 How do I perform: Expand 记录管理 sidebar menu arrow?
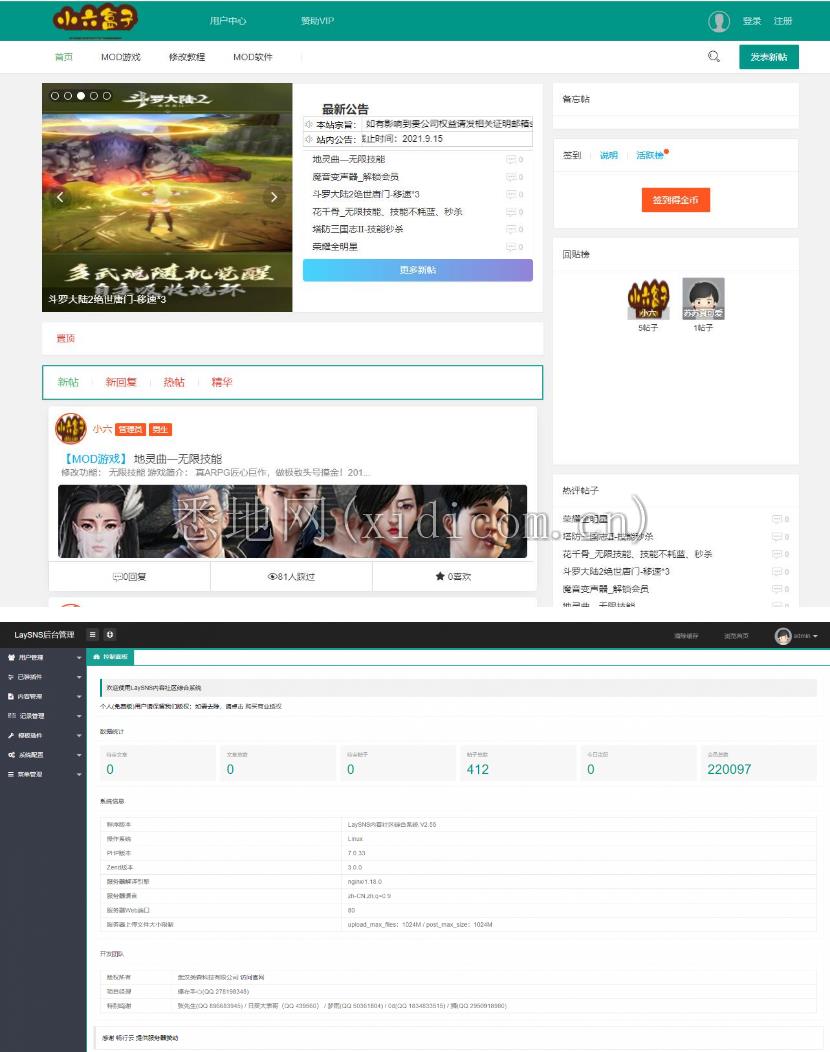click(79, 717)
